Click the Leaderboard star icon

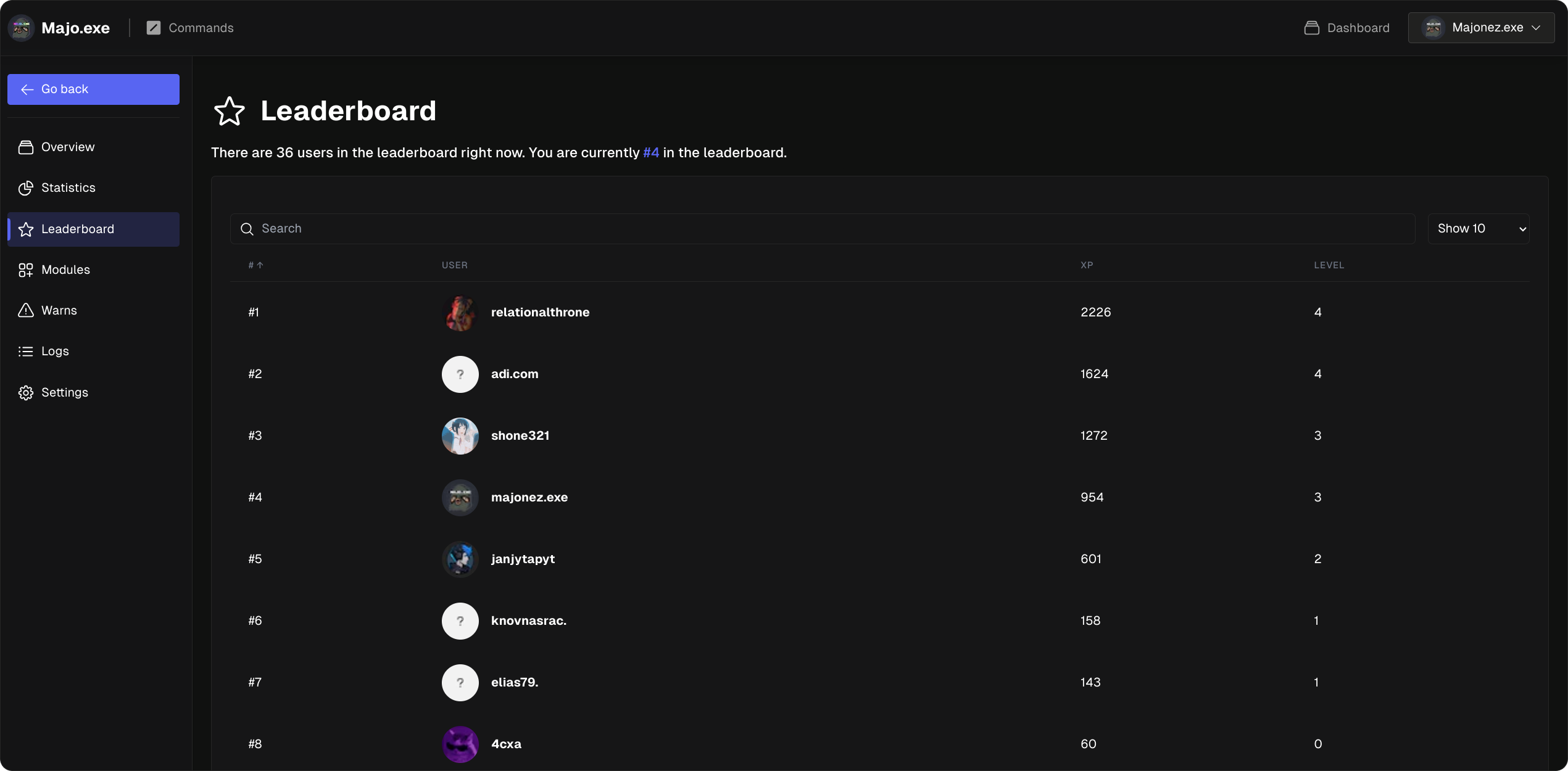pos(25,229)
